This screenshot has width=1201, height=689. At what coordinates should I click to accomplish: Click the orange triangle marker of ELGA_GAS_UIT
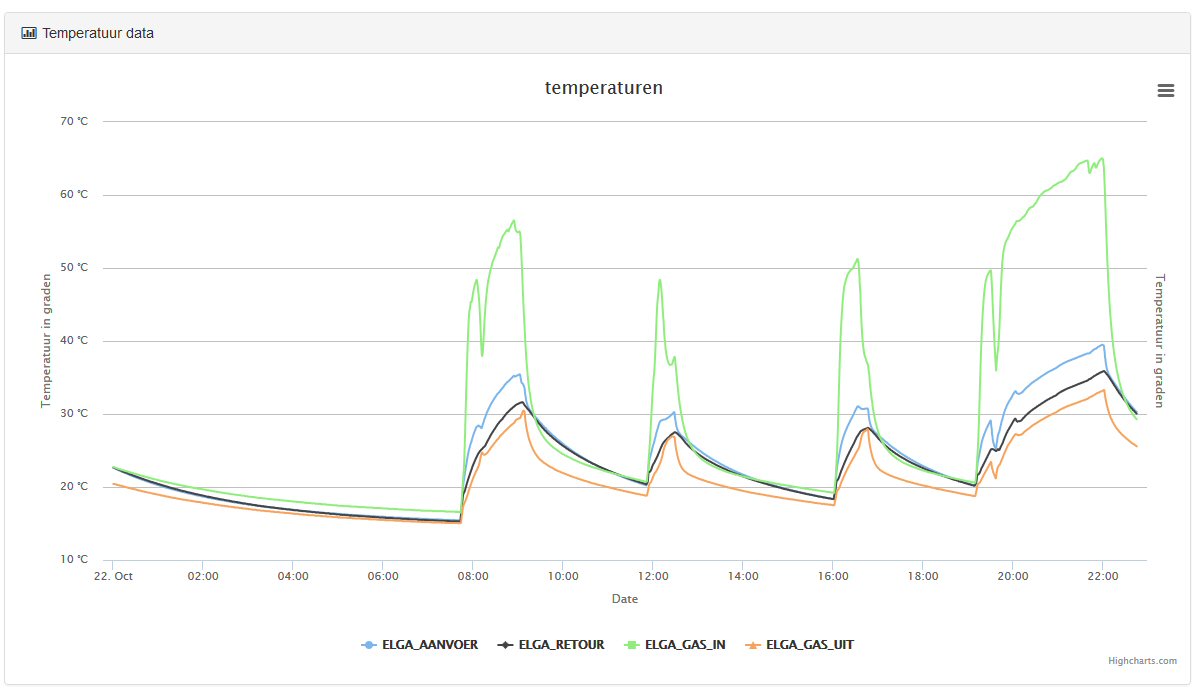coord(753,645)
